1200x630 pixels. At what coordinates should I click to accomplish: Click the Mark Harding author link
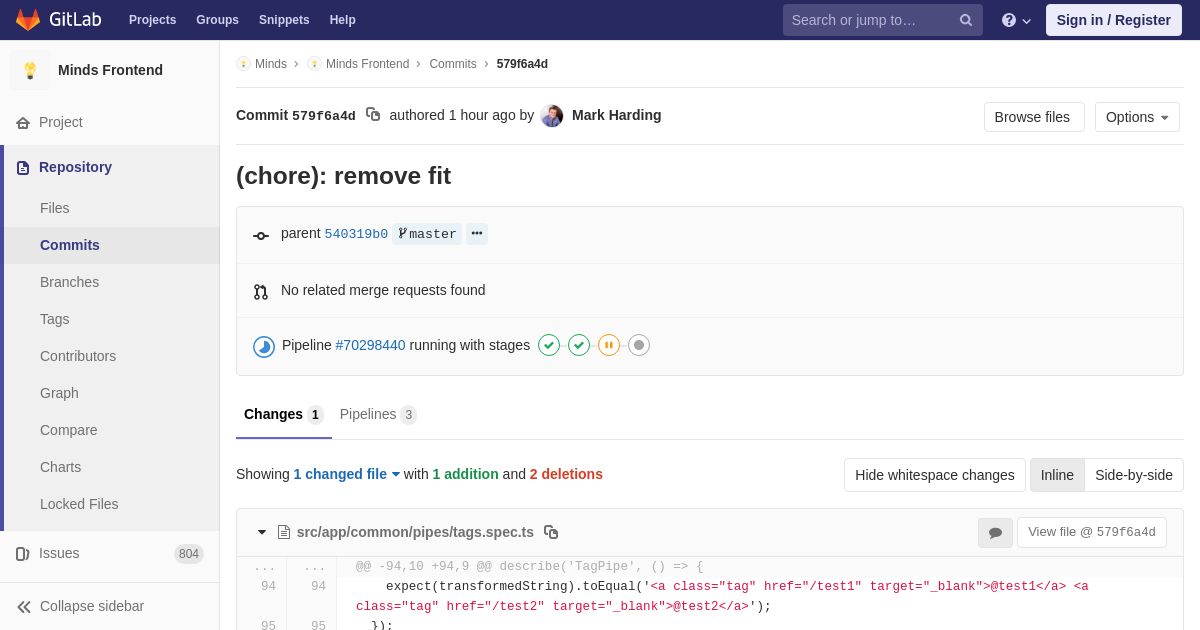(x=617, y=115)
